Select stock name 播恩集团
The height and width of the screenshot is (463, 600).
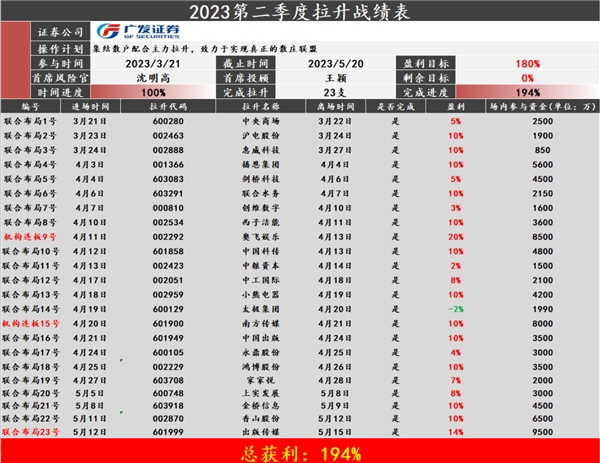coord(261,165)
